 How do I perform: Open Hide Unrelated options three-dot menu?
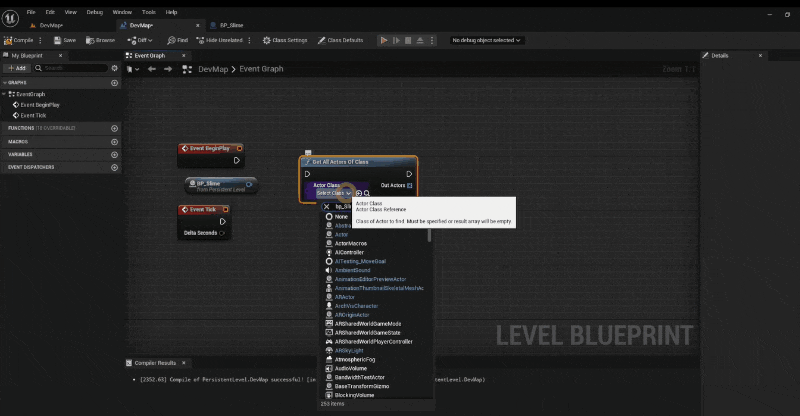tap(249, 40)
